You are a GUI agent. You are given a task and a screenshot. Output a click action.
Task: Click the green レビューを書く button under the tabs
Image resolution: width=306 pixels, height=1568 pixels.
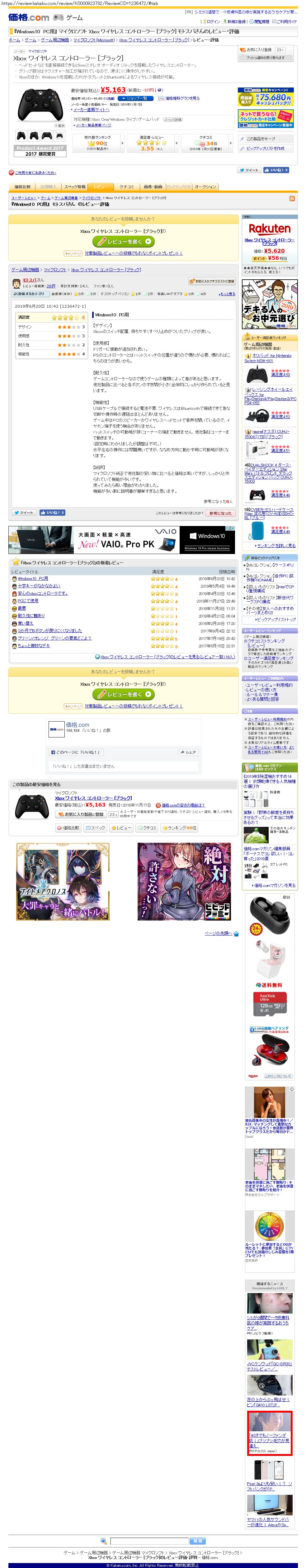pos(124,242)
